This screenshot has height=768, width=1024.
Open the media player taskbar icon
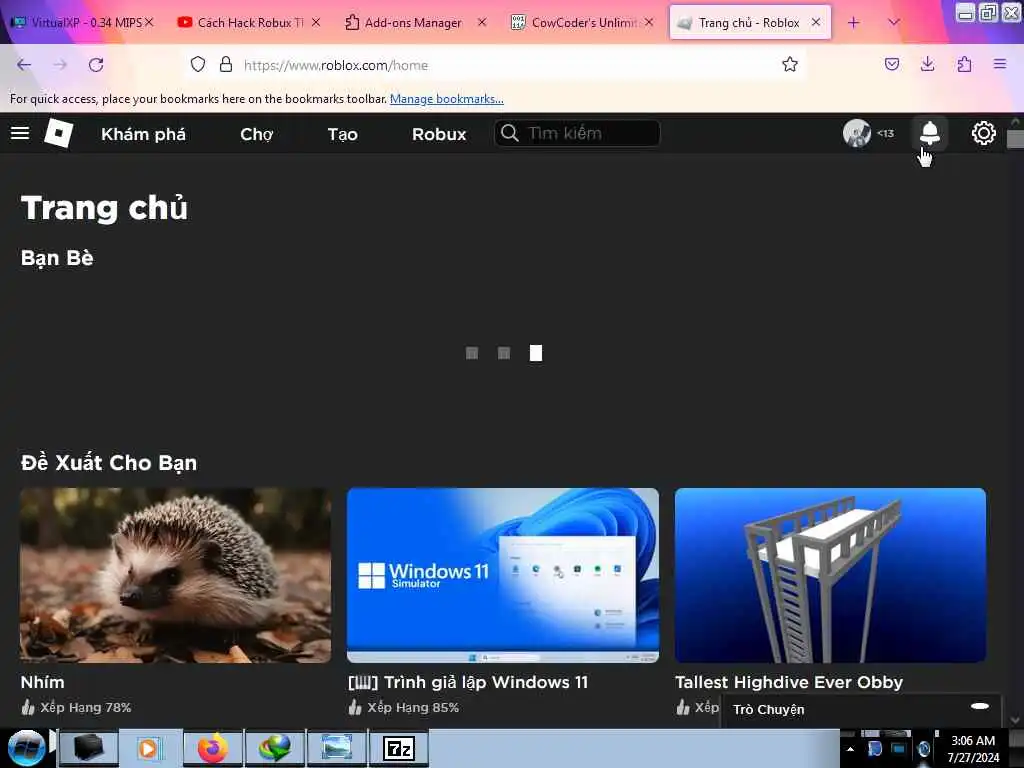149,748
